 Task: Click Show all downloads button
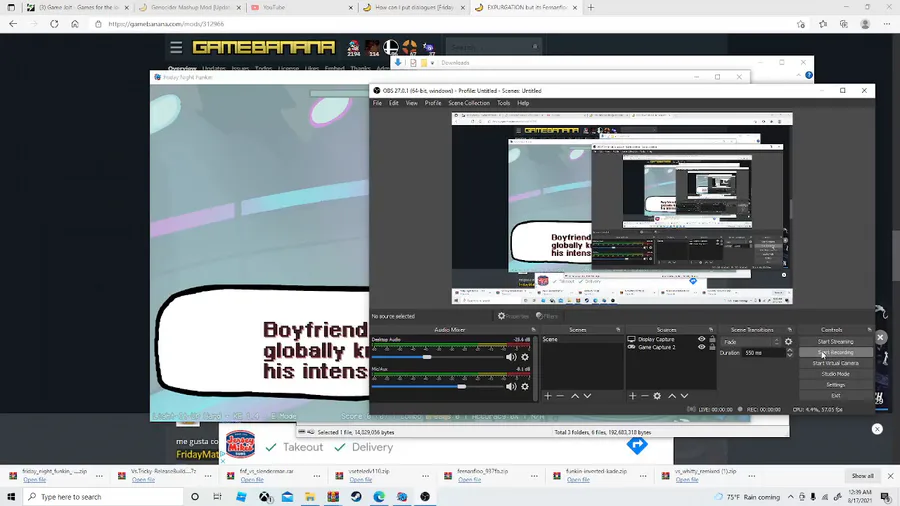pos(862,476)
